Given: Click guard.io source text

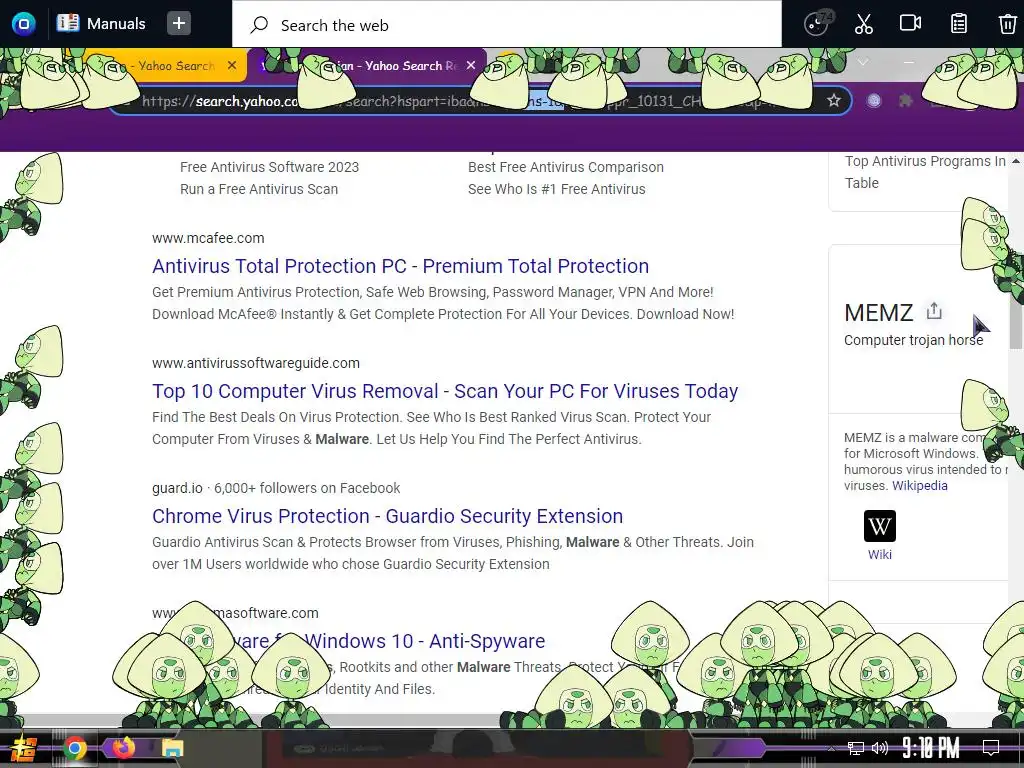Looking at the screenshot, I should click(x=177, y=488).
